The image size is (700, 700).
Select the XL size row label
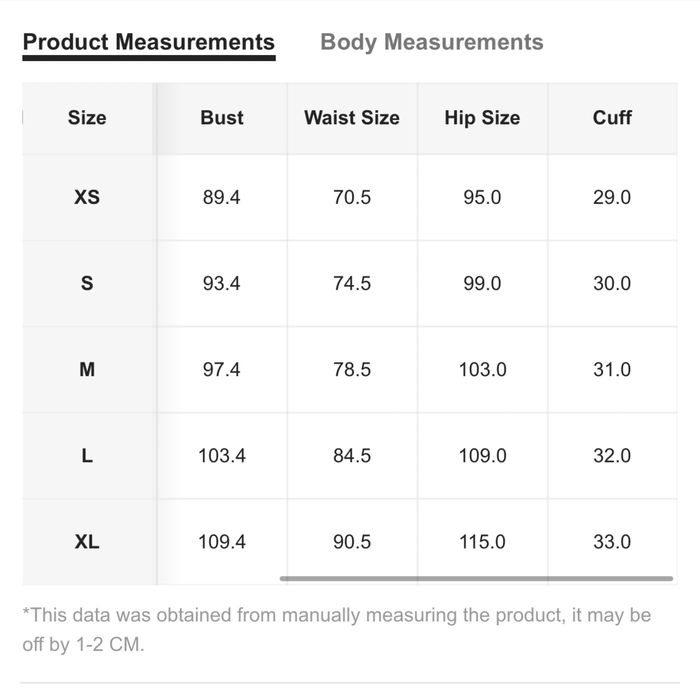pos(87,541)
